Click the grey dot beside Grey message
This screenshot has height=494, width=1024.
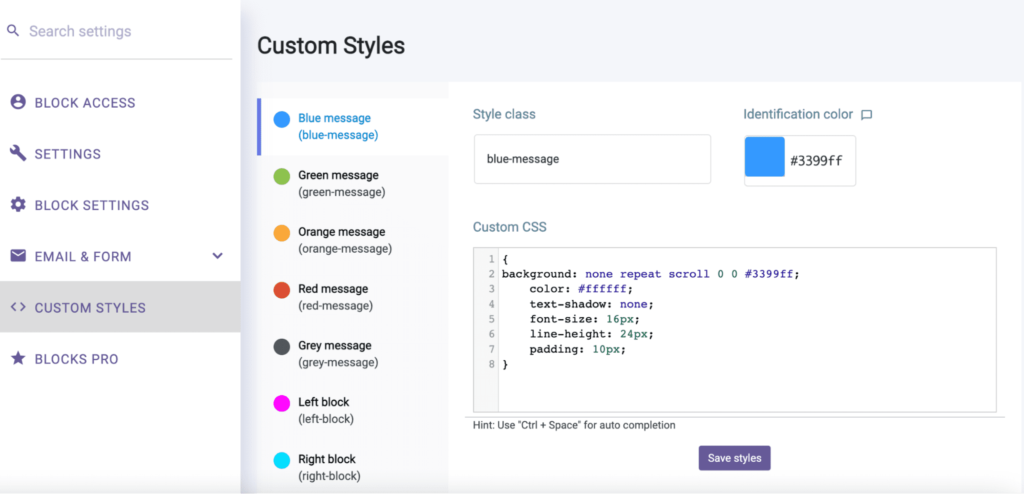tap(281, 347)
